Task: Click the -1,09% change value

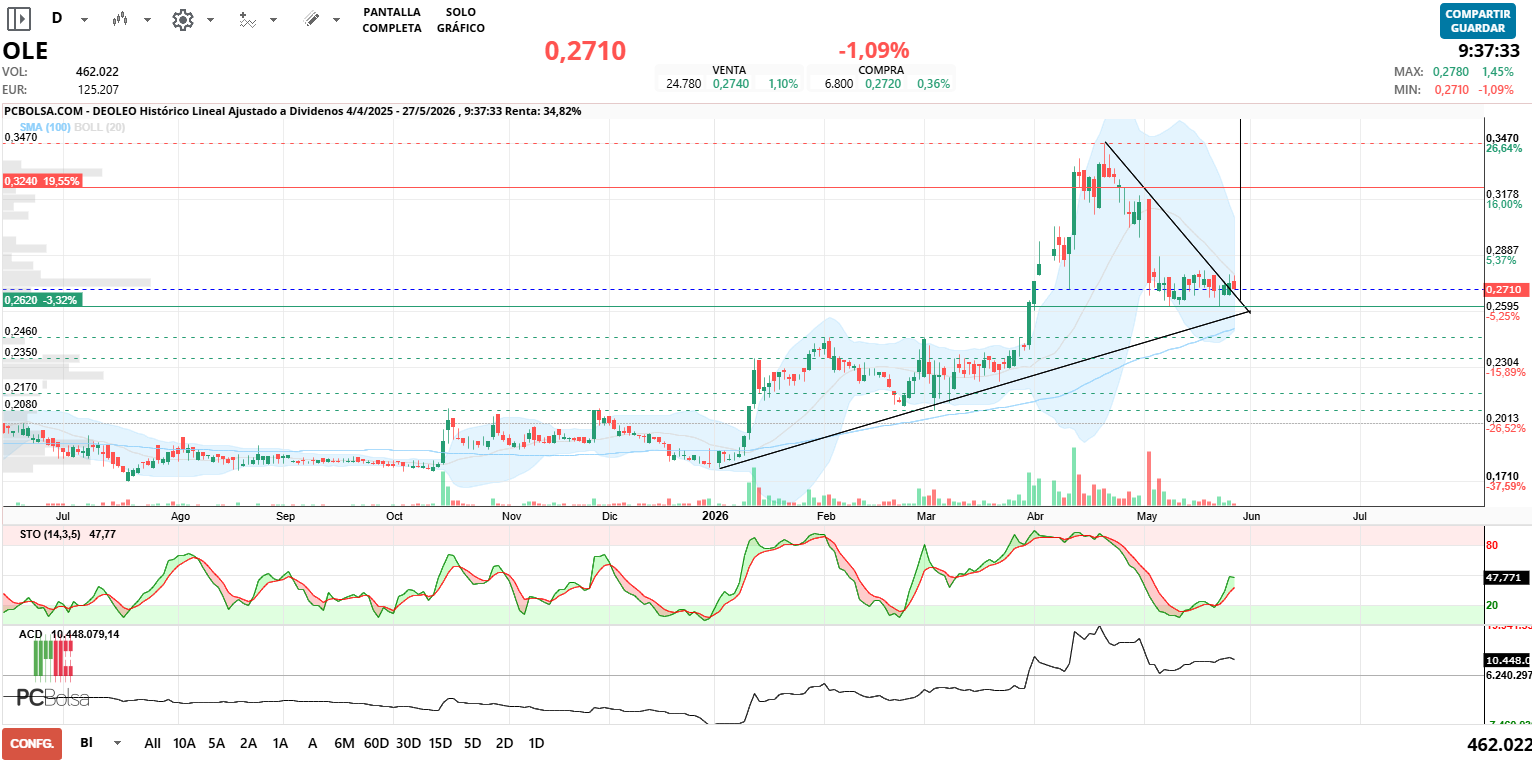Action: point(874,50)
